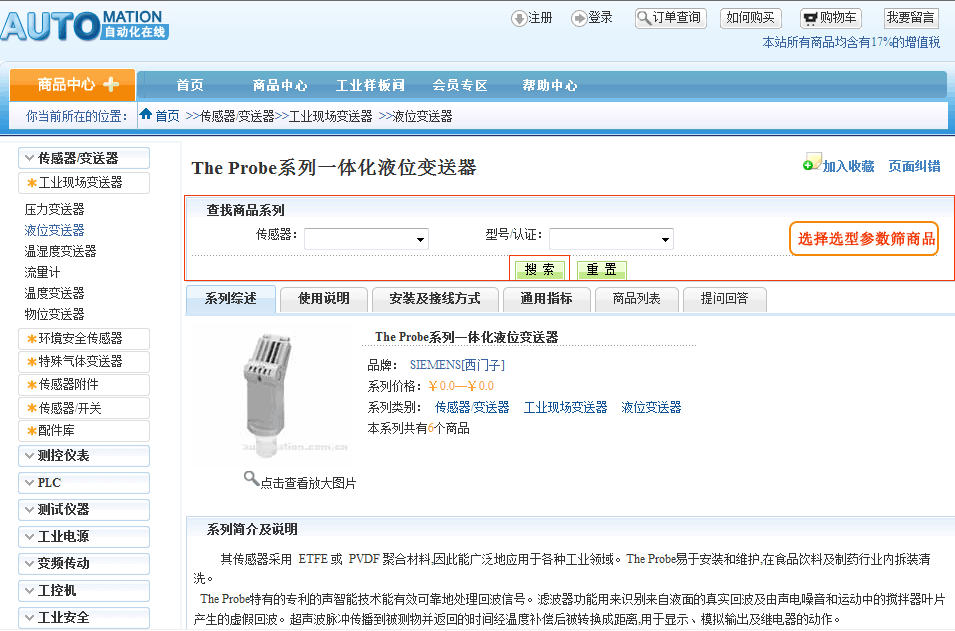
Task: Select 液位变送器 in the sidebar
Action: point(54,230)
